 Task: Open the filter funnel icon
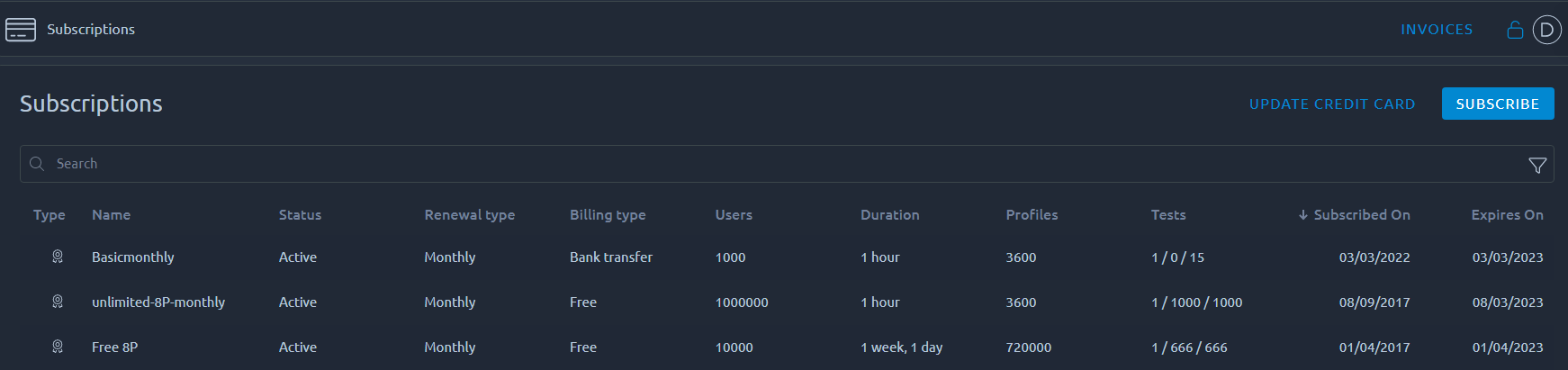(1537, 165)
